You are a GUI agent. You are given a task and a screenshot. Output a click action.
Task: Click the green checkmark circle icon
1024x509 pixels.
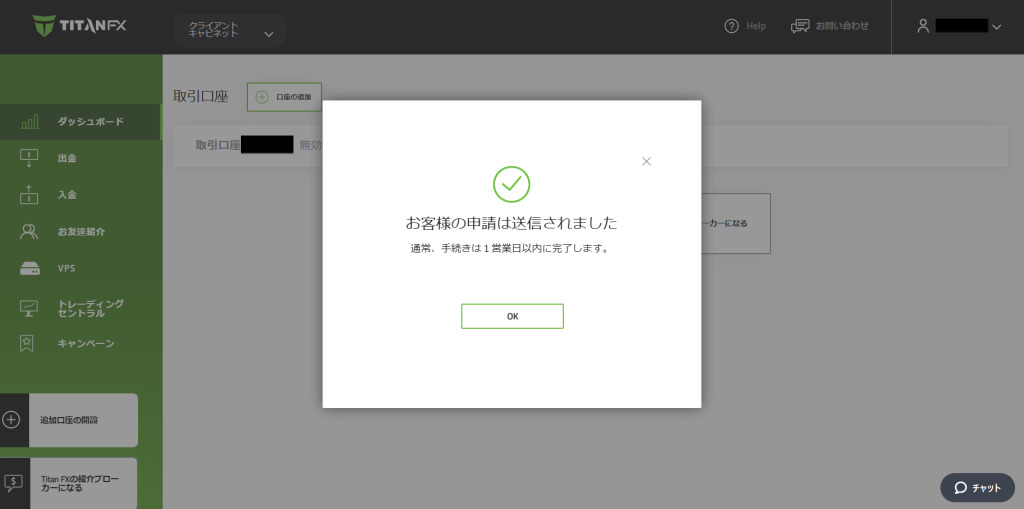click(x=511, y=184)
